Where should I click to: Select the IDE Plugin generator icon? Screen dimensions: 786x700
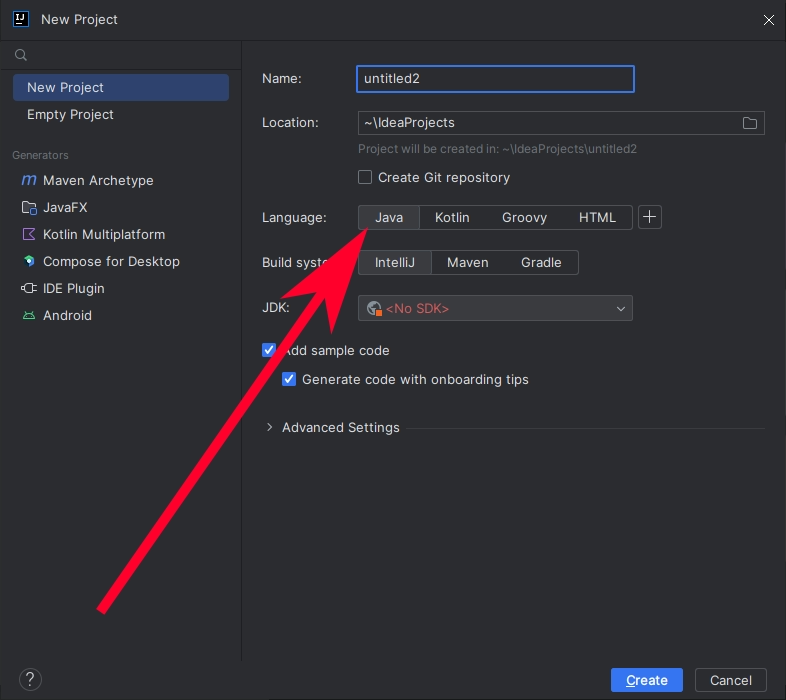pyautogui.click(x=28, y=289)
